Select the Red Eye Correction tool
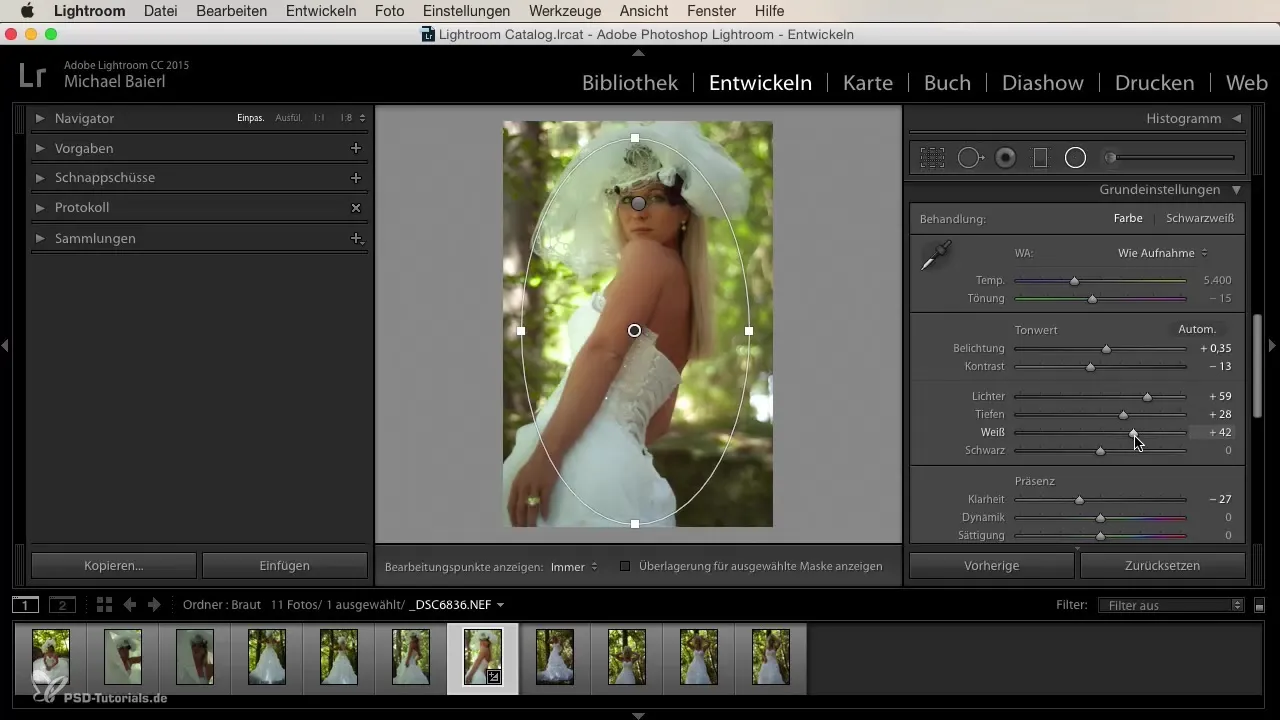1280x720 pixels. pos(1006,158)
